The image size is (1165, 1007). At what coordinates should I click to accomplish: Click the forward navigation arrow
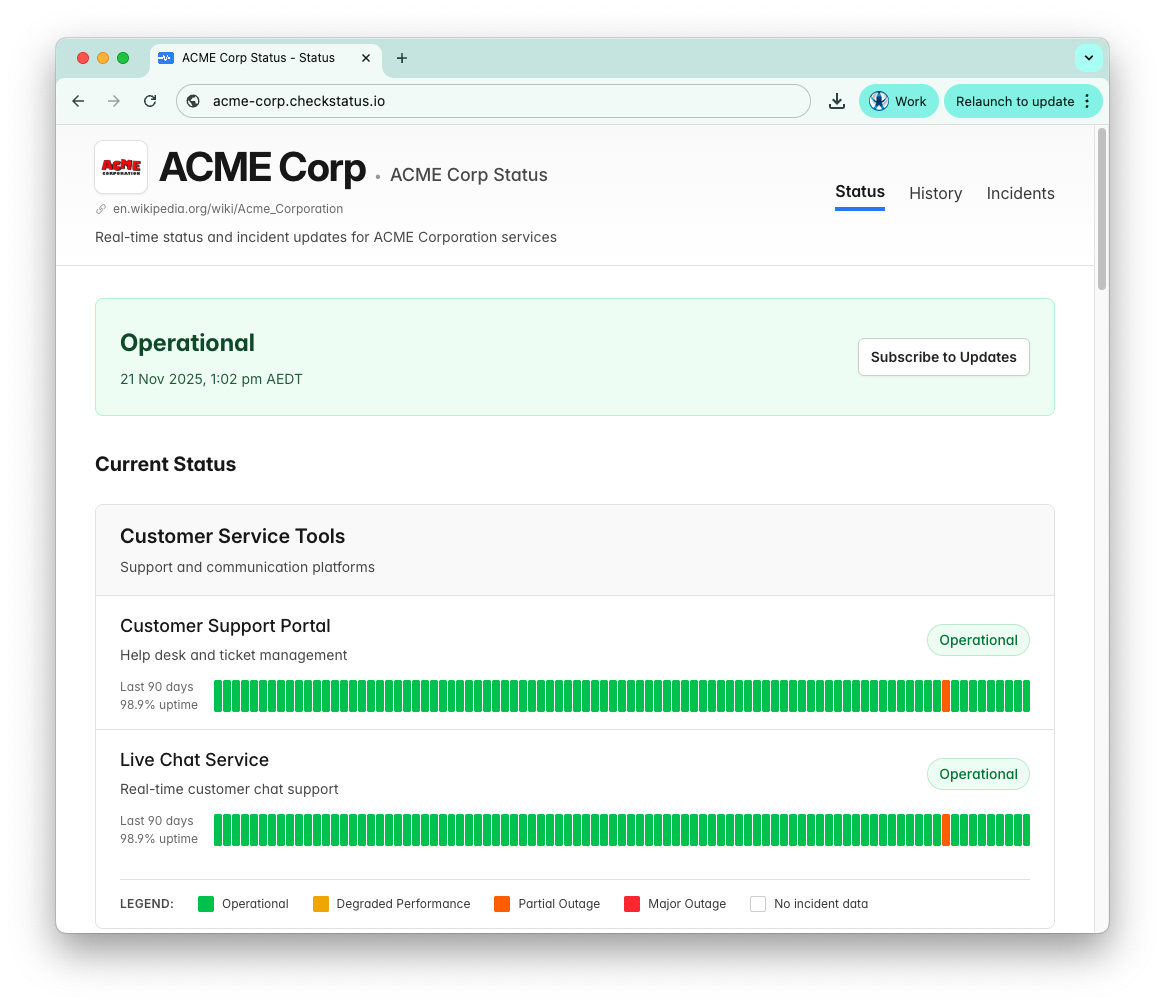click(x=114, y=101)
